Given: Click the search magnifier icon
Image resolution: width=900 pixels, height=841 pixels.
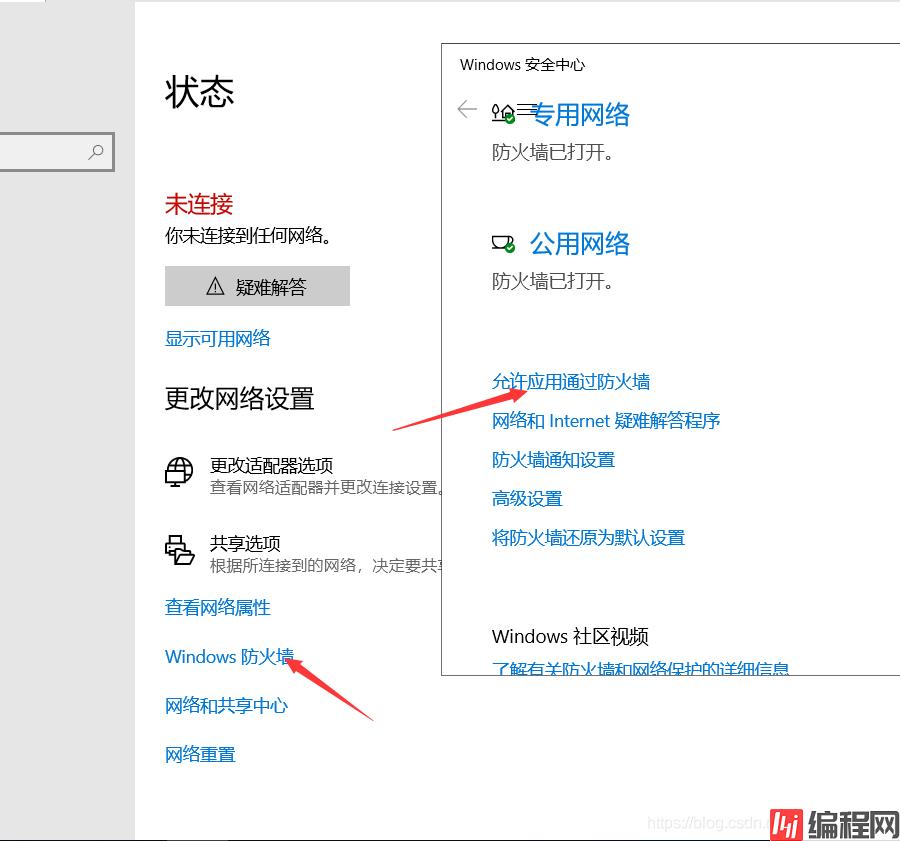Looking at the screenshot, I should (x=96, y=152).
